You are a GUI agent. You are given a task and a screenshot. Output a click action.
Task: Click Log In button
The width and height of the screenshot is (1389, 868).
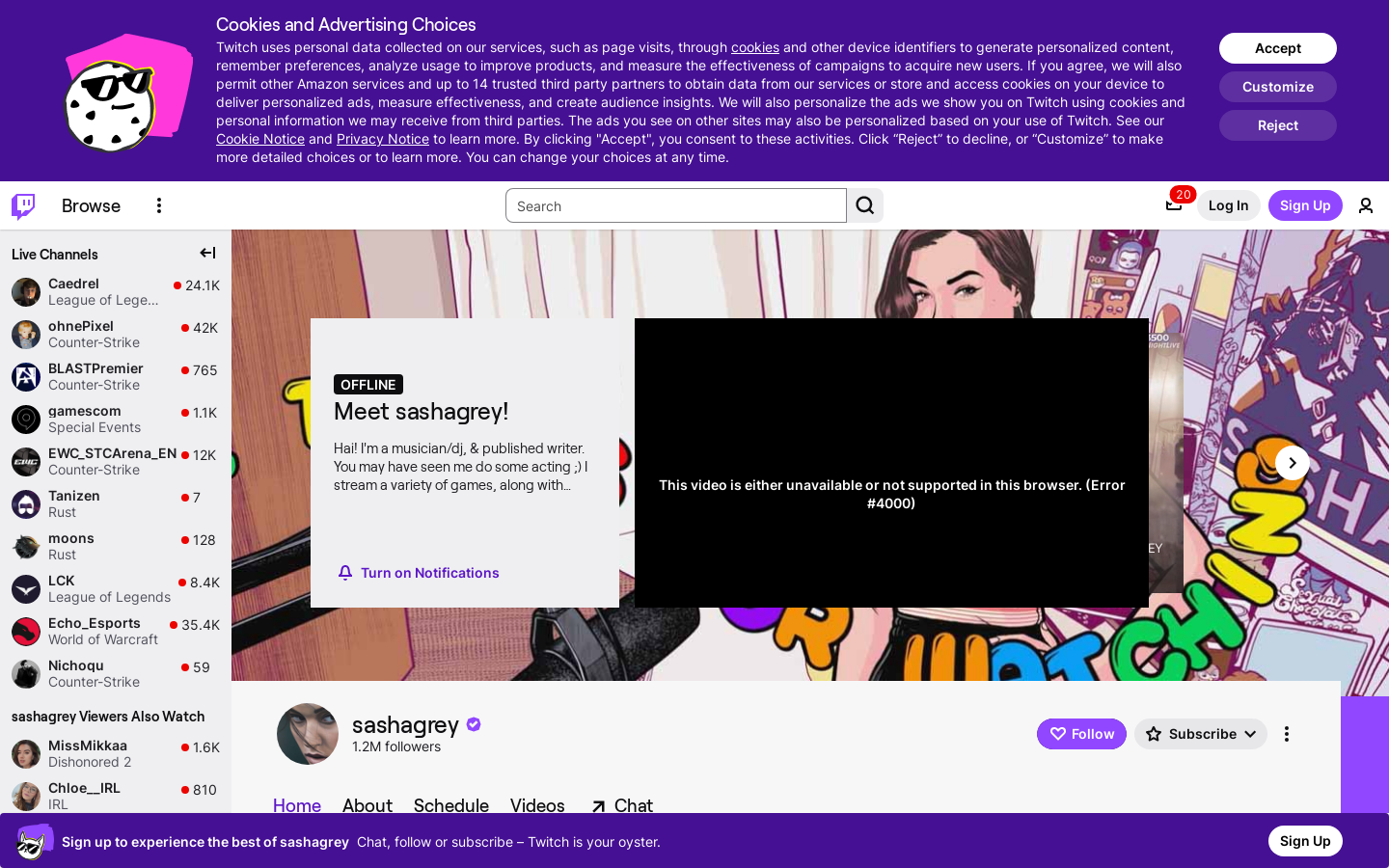[1229, 205]
